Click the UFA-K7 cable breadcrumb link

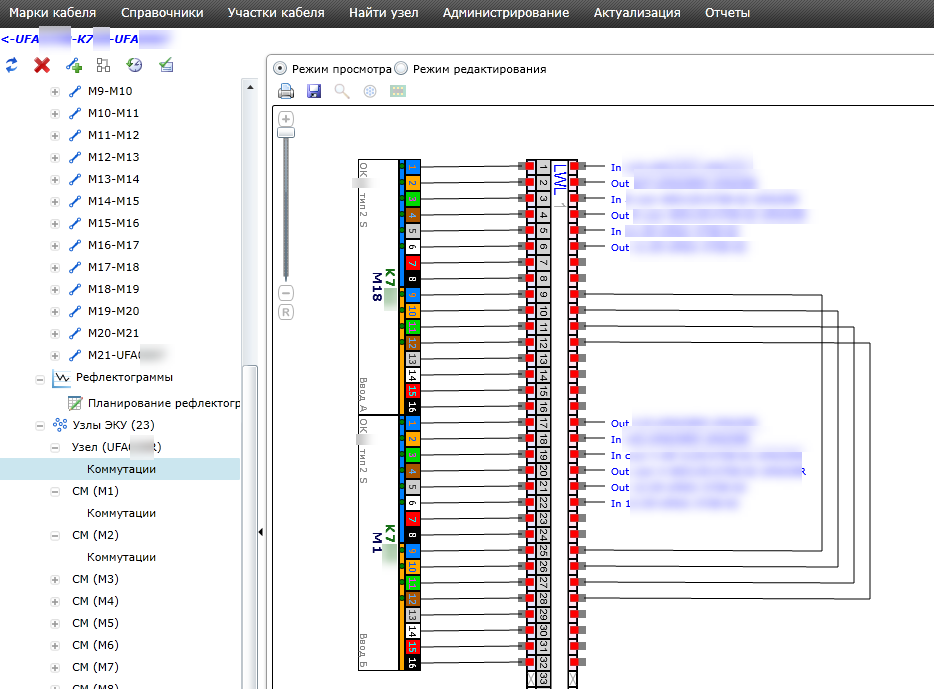85,39
